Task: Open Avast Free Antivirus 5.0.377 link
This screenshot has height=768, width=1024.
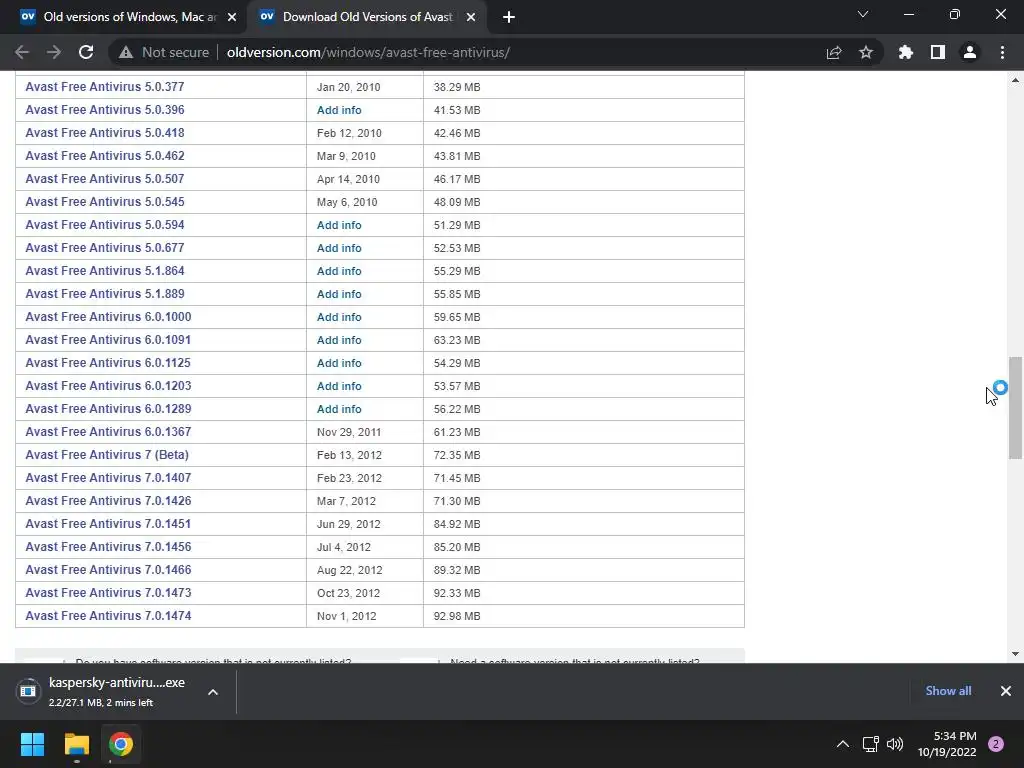Action: pos(104,87)
